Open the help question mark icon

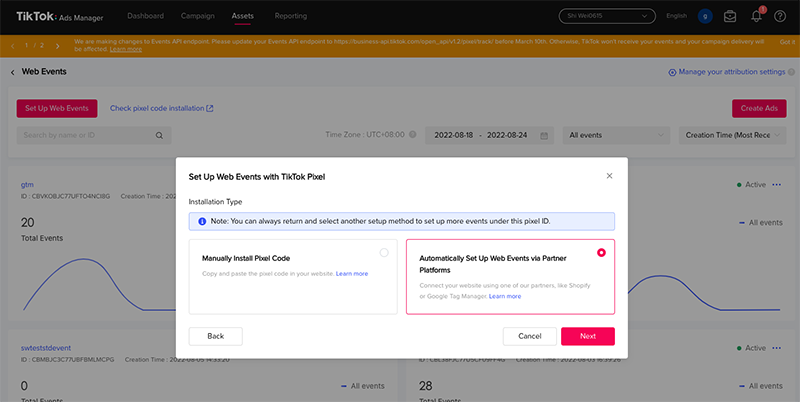(780, 16)
